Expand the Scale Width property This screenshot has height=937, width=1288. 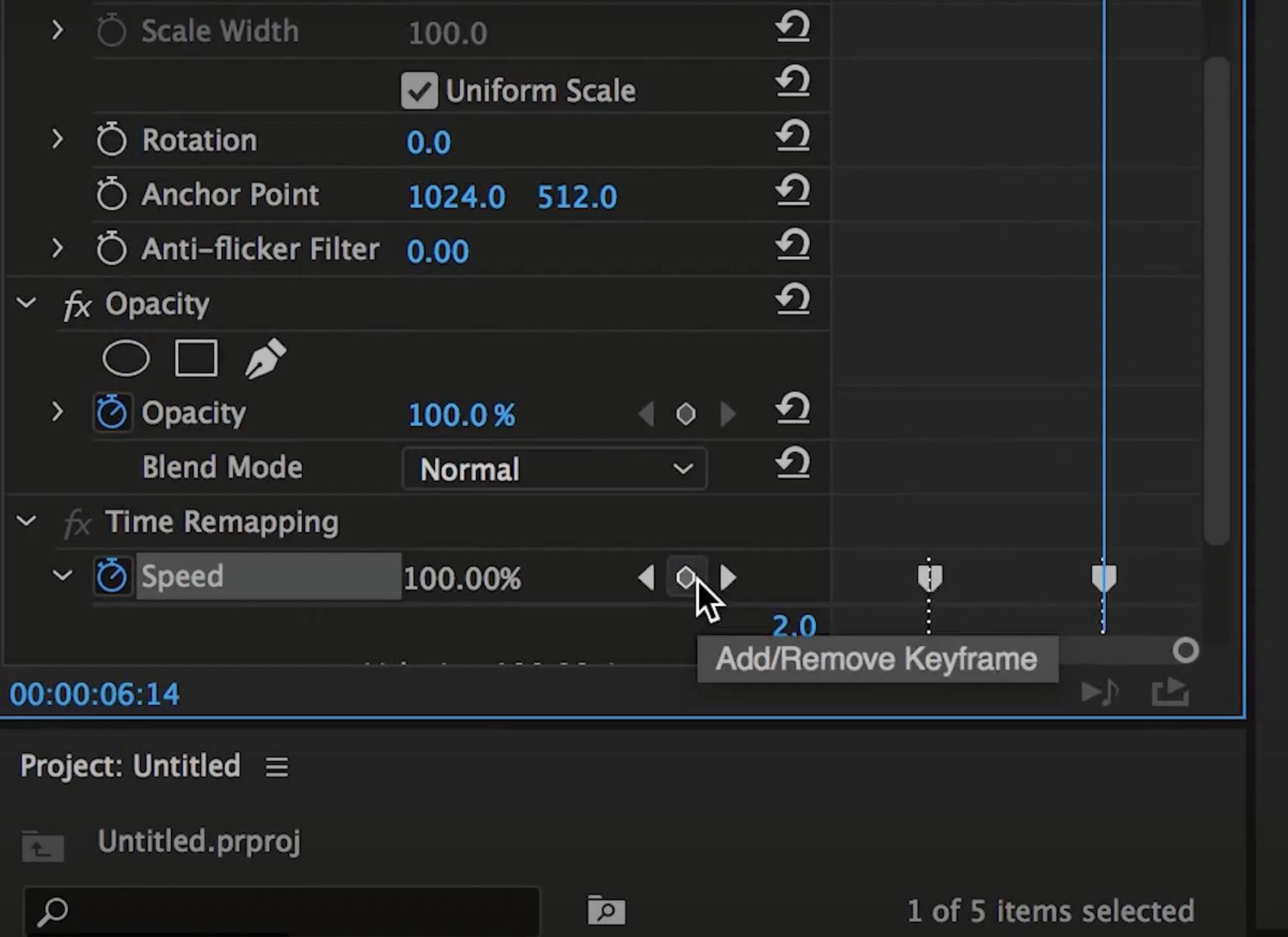tap(57, 30)
